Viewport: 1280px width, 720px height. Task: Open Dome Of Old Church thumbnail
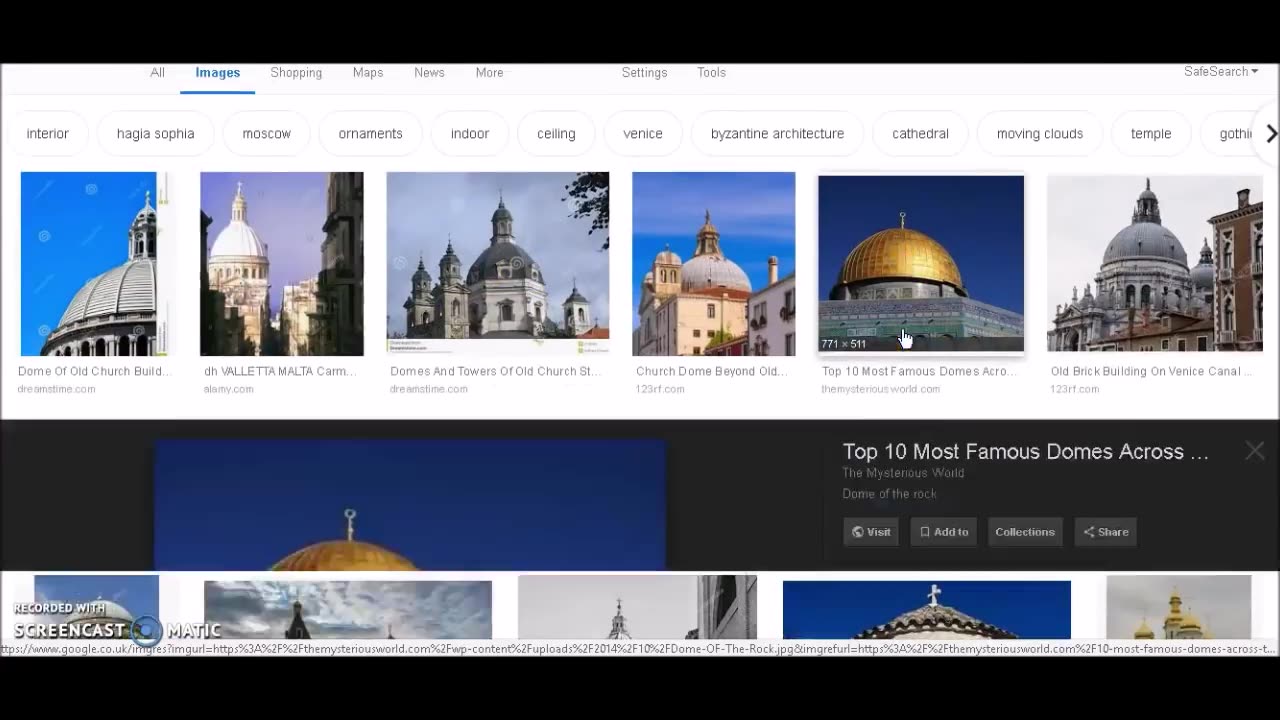coord(96,264)
